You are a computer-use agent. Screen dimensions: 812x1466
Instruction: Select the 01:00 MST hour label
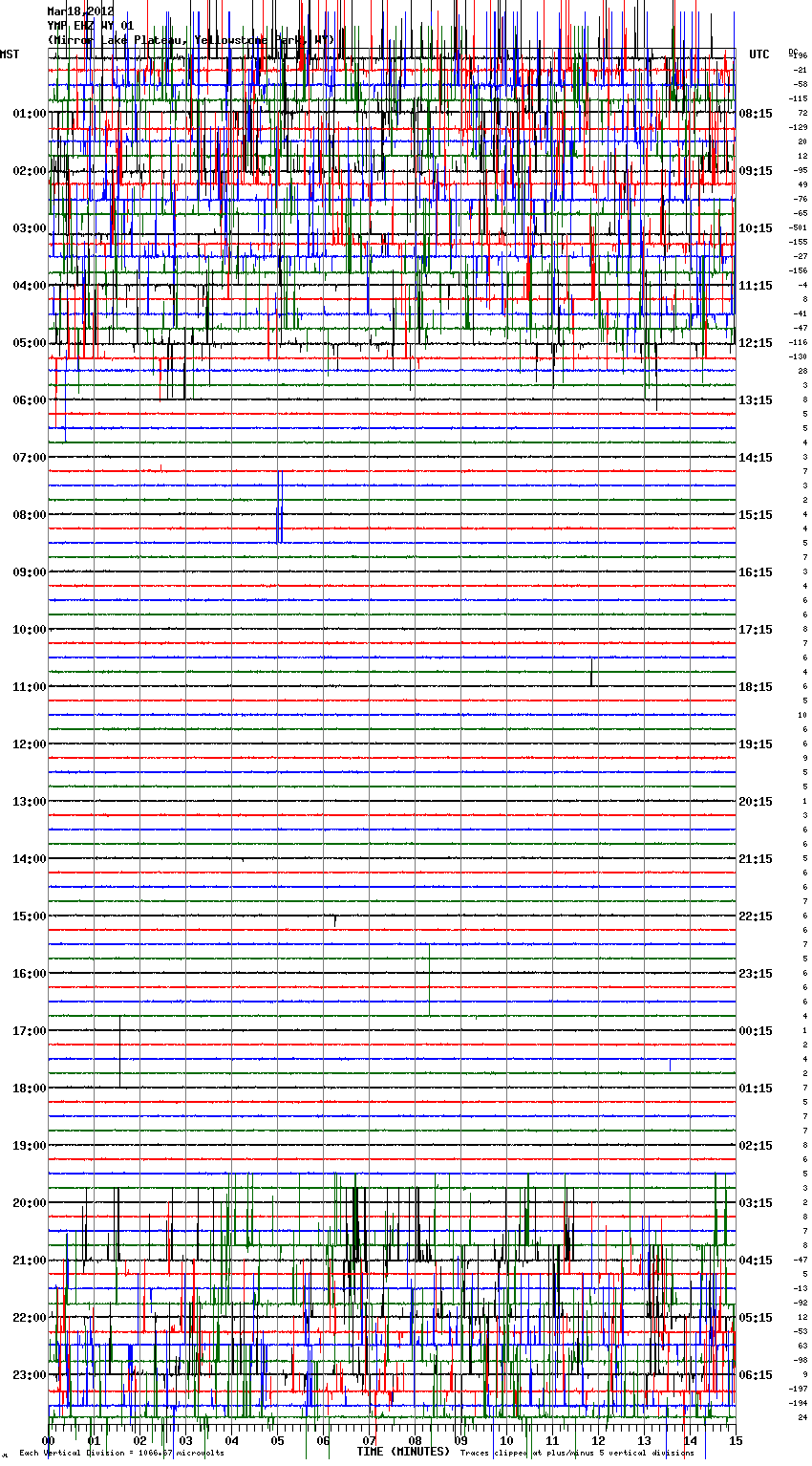[30, 114]
